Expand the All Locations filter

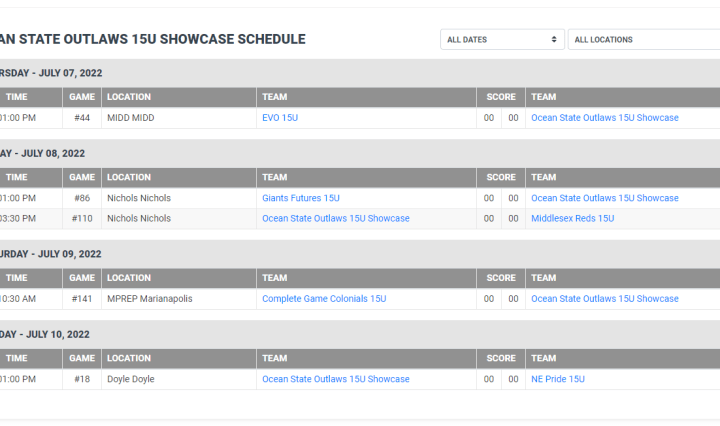point(642,40)
